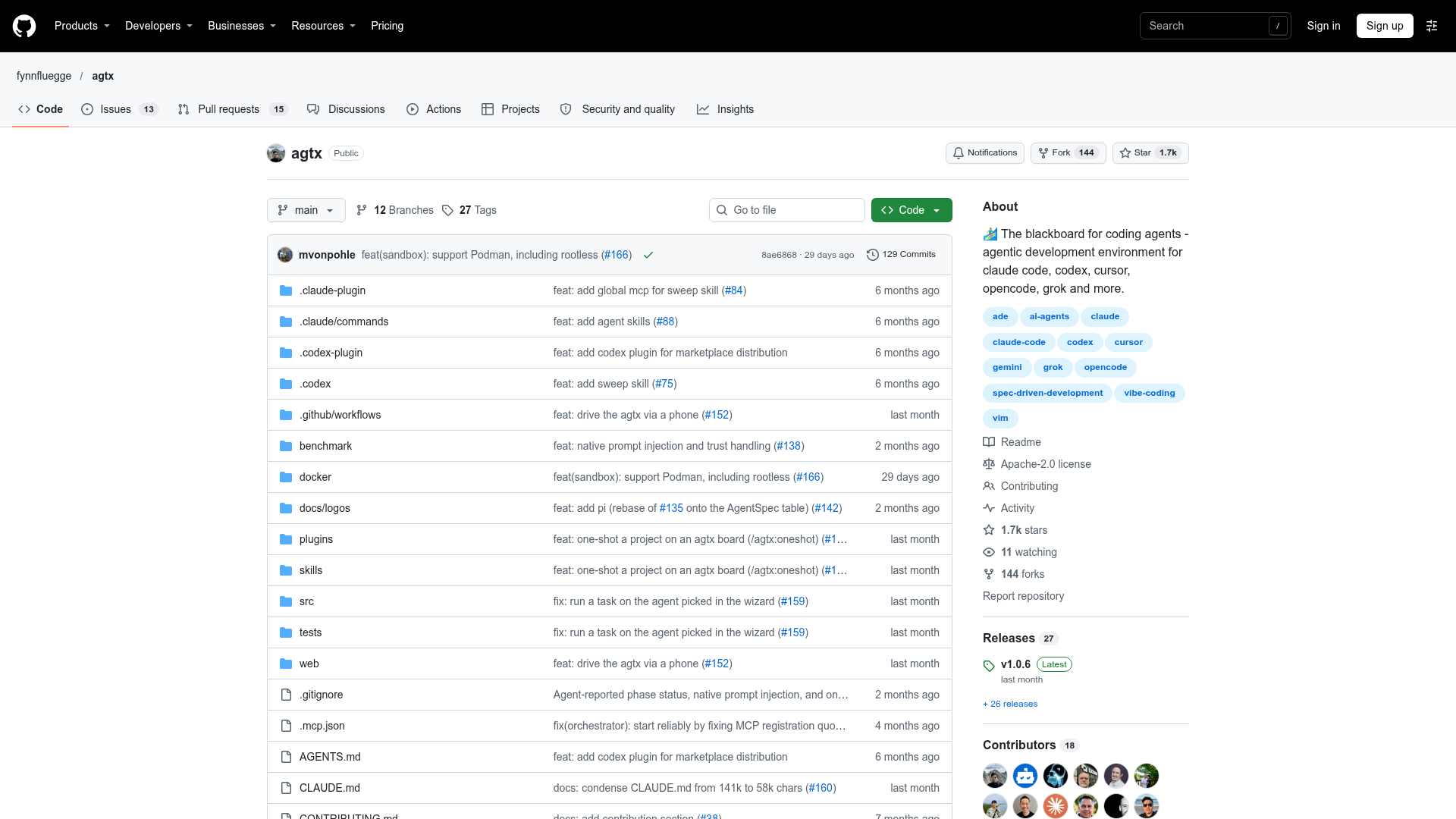The height and width of the screenshot is (819, 1456).
Task: Expand the Businesses menu
Action: 242,26
